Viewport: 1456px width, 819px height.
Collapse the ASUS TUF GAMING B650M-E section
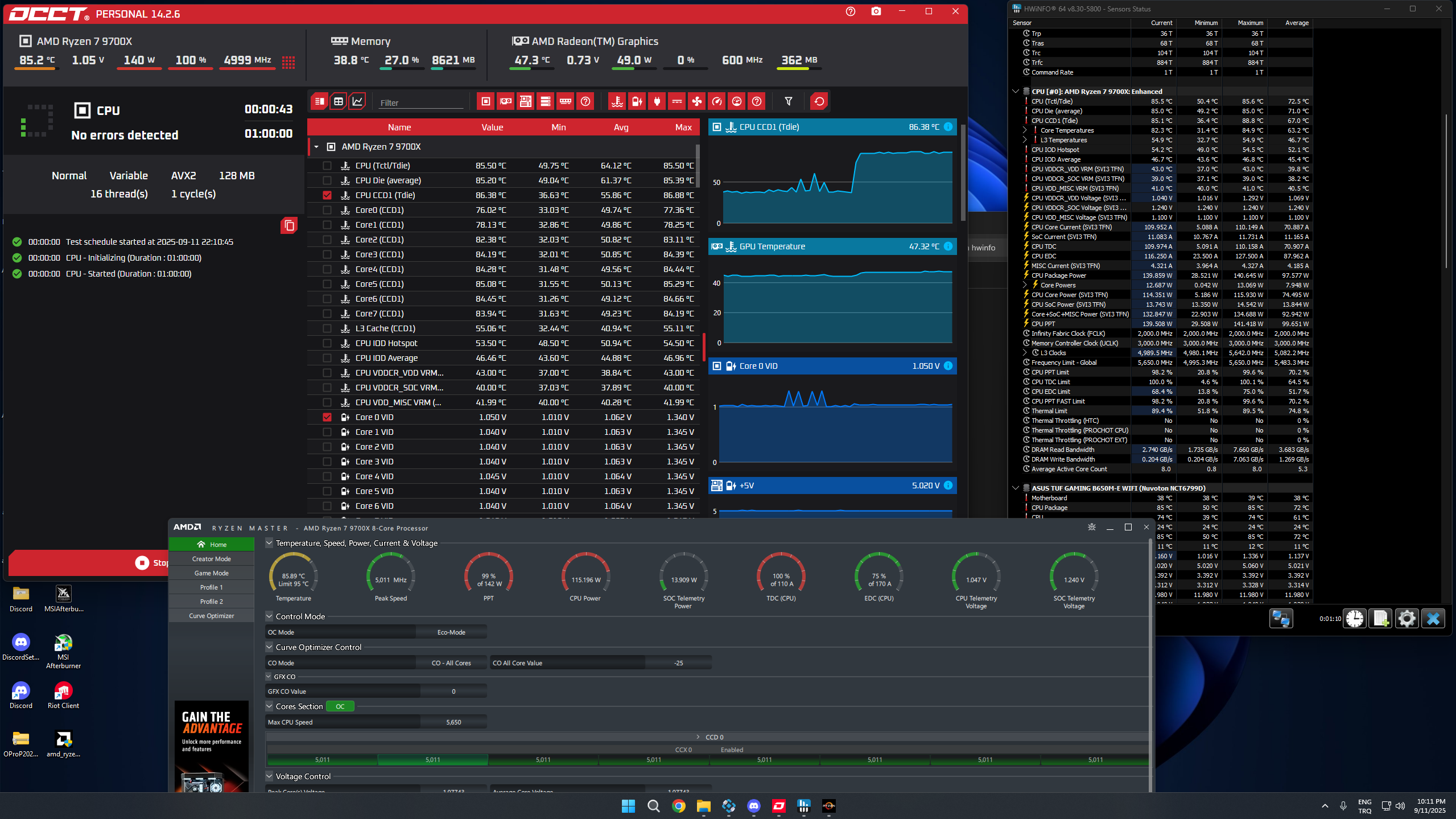point(1016,488)
